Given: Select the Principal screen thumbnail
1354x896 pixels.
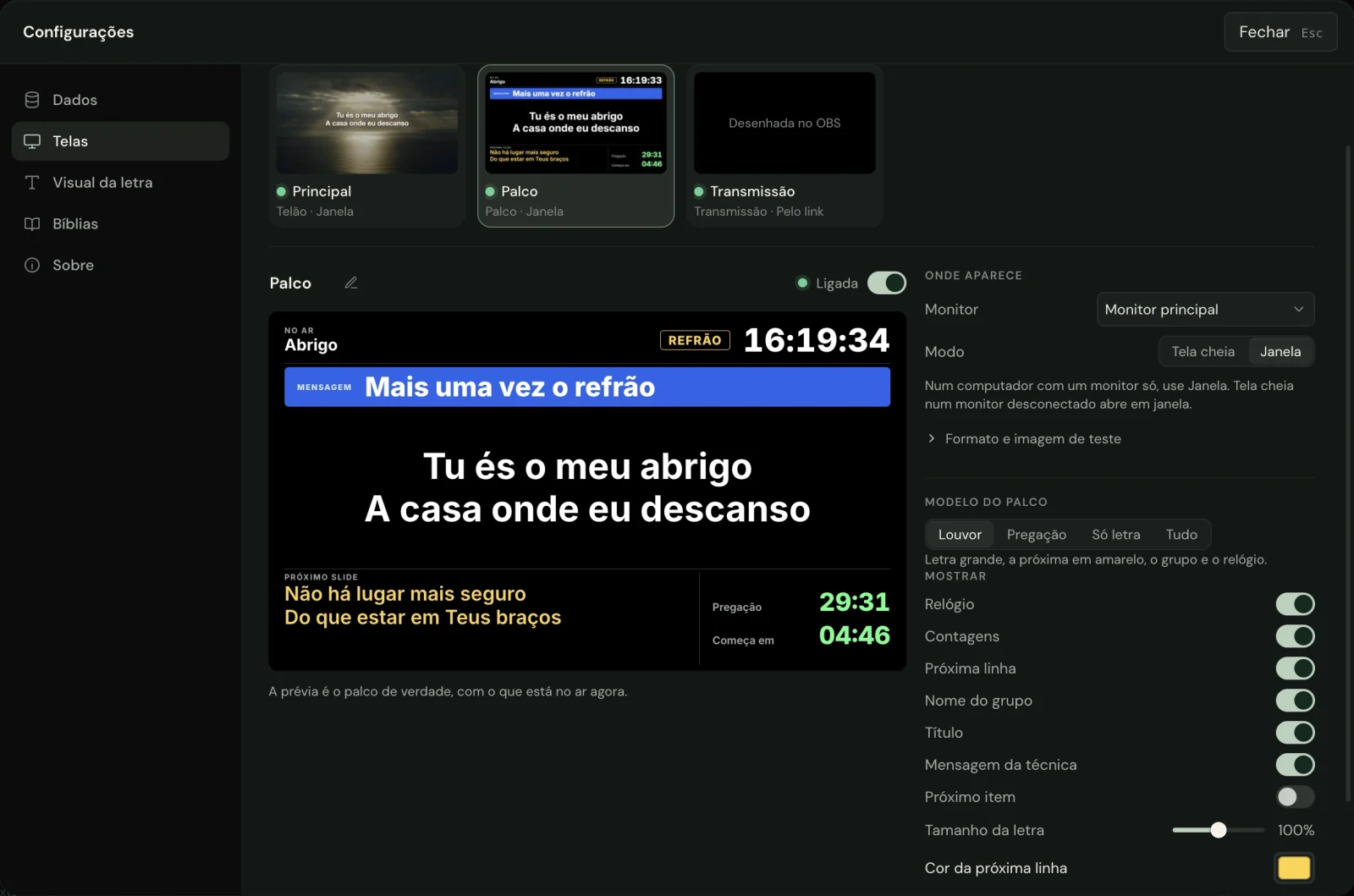Looking at the screenshot, I should [x=366, y=146].
